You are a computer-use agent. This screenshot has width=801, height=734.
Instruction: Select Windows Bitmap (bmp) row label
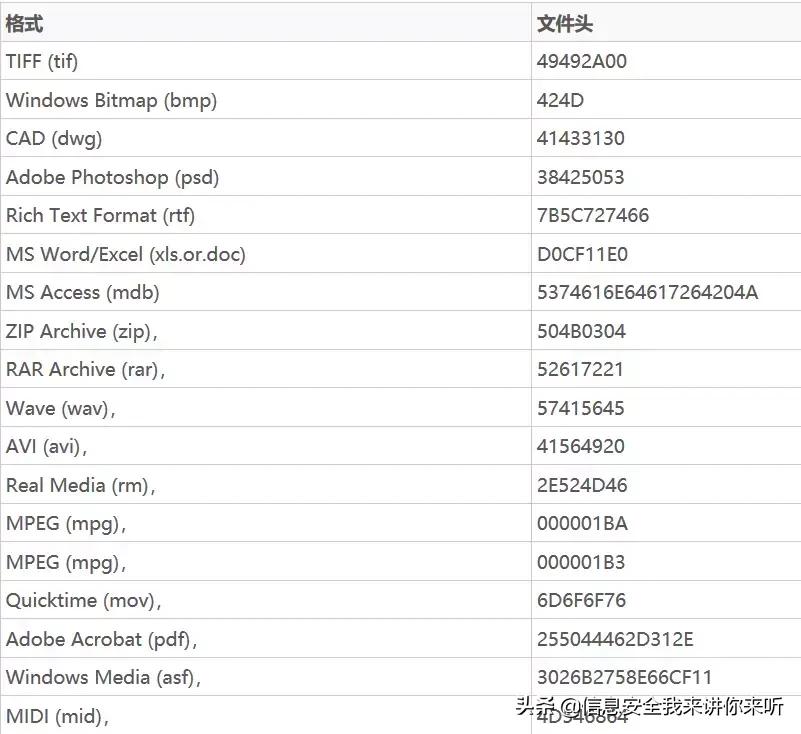point(111,100)
